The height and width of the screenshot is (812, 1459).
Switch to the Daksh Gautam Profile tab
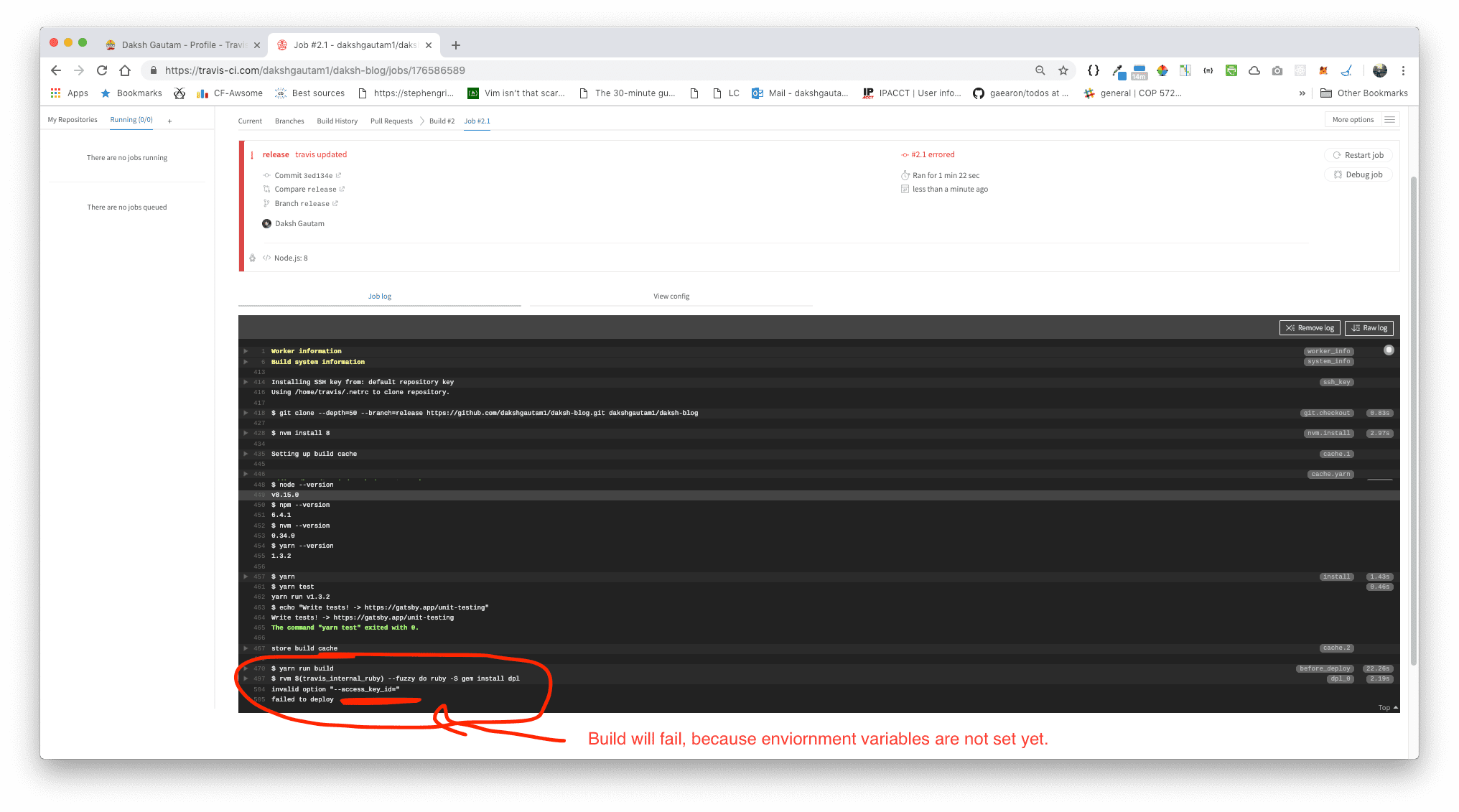click(x=182, y=45)
